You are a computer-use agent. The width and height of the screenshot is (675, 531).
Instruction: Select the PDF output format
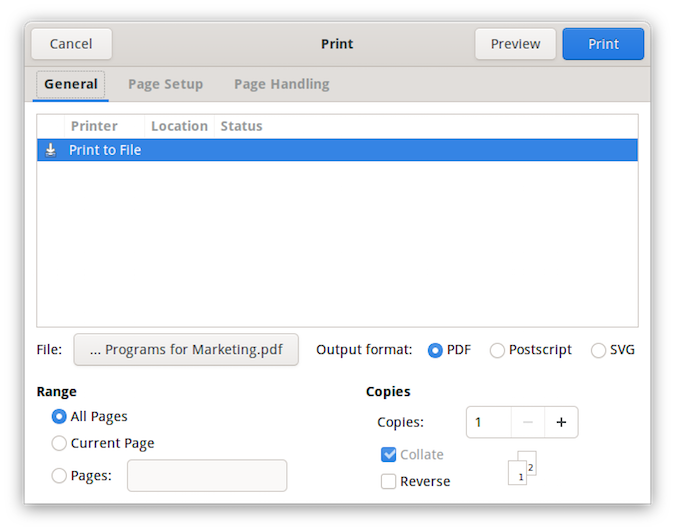pos(435,350)
